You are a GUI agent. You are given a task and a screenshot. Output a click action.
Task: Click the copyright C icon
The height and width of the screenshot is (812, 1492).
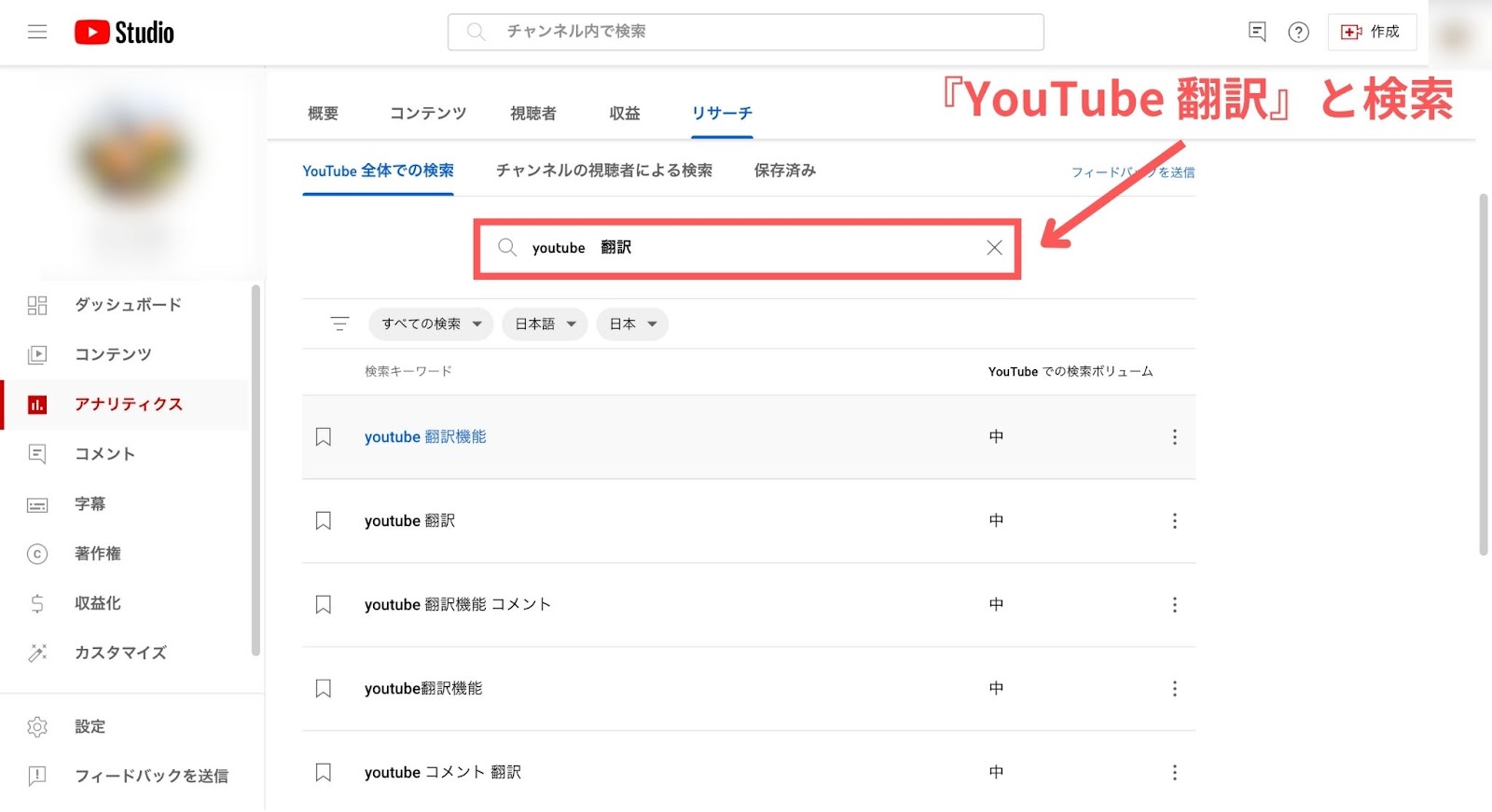(x=37, y=554)
